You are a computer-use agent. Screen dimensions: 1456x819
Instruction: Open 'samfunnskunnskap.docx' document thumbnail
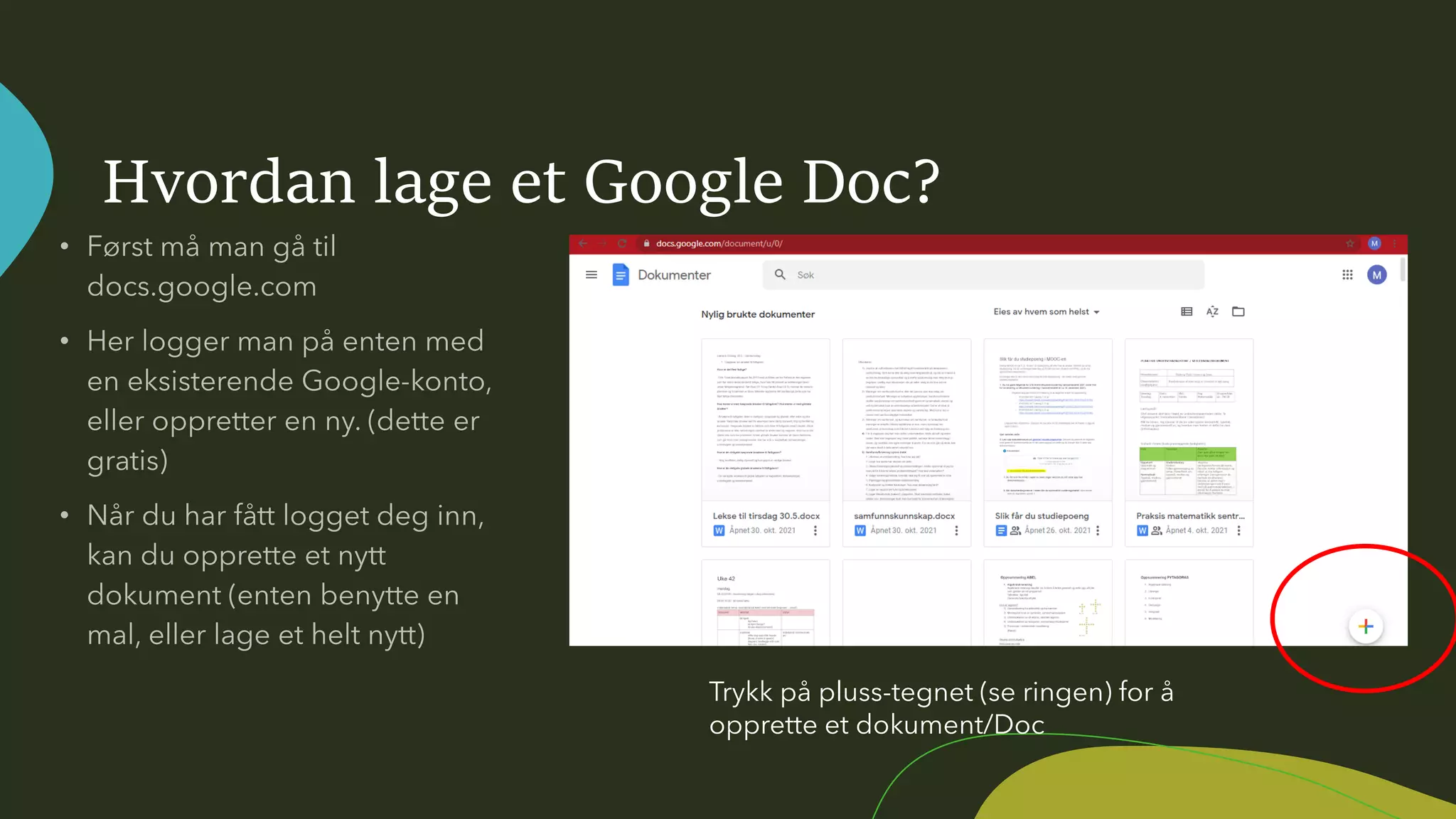tap(906, 420)
